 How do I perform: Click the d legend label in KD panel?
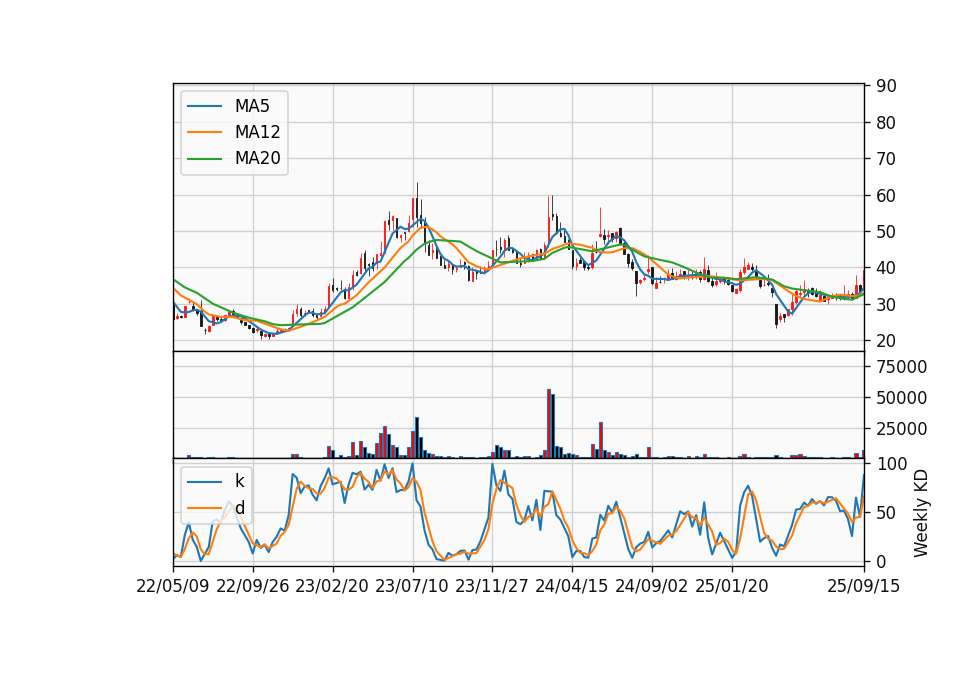(239, 508)
